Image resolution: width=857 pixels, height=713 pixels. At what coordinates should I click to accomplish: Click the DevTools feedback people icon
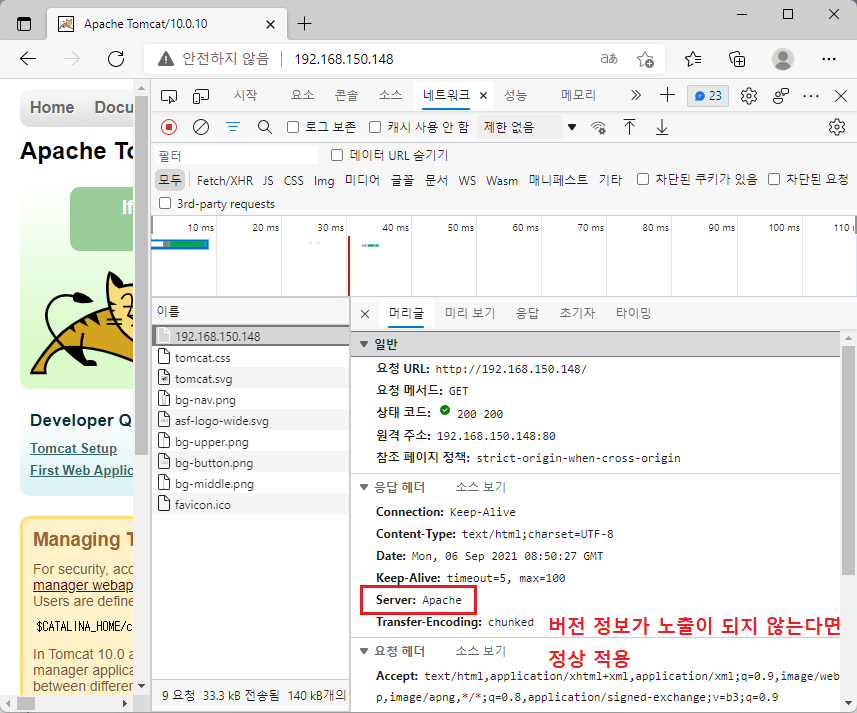[x=781, y=96]
